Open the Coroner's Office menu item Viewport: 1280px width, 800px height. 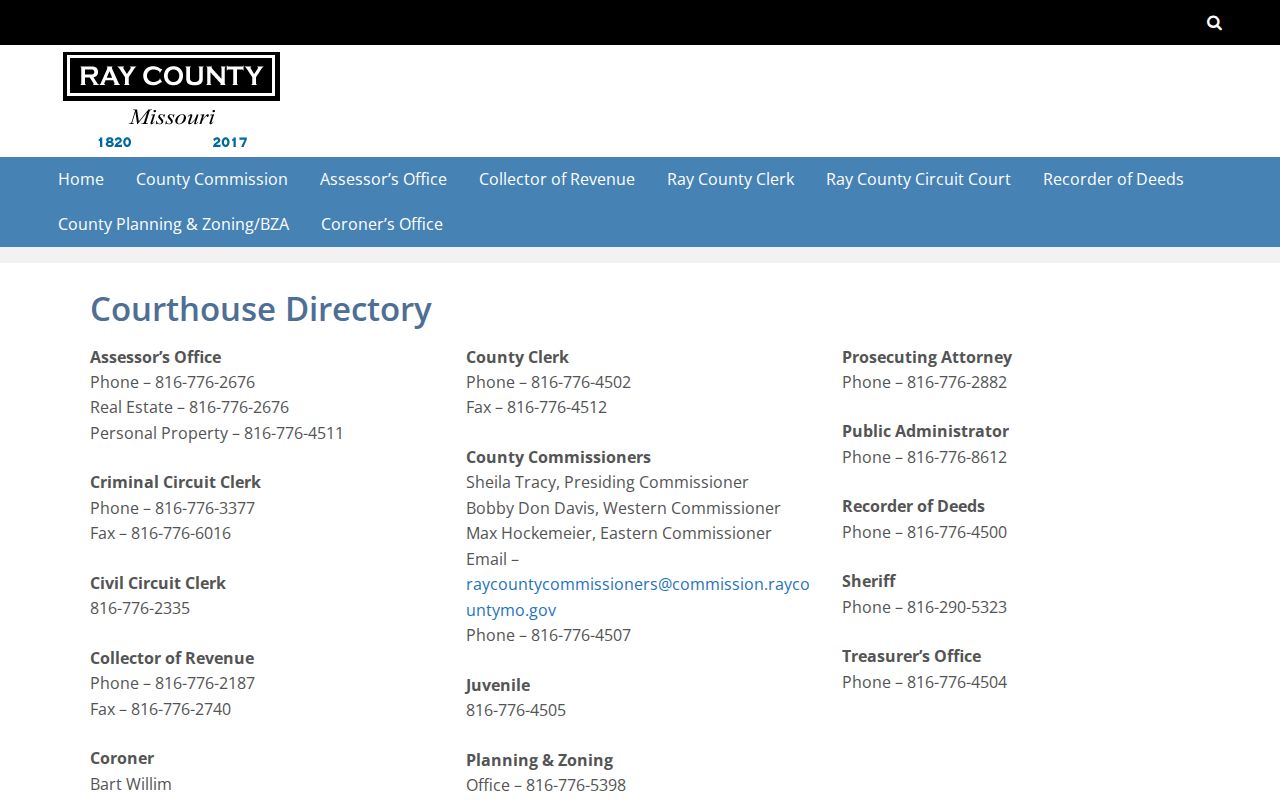click(x=382, y=224)
